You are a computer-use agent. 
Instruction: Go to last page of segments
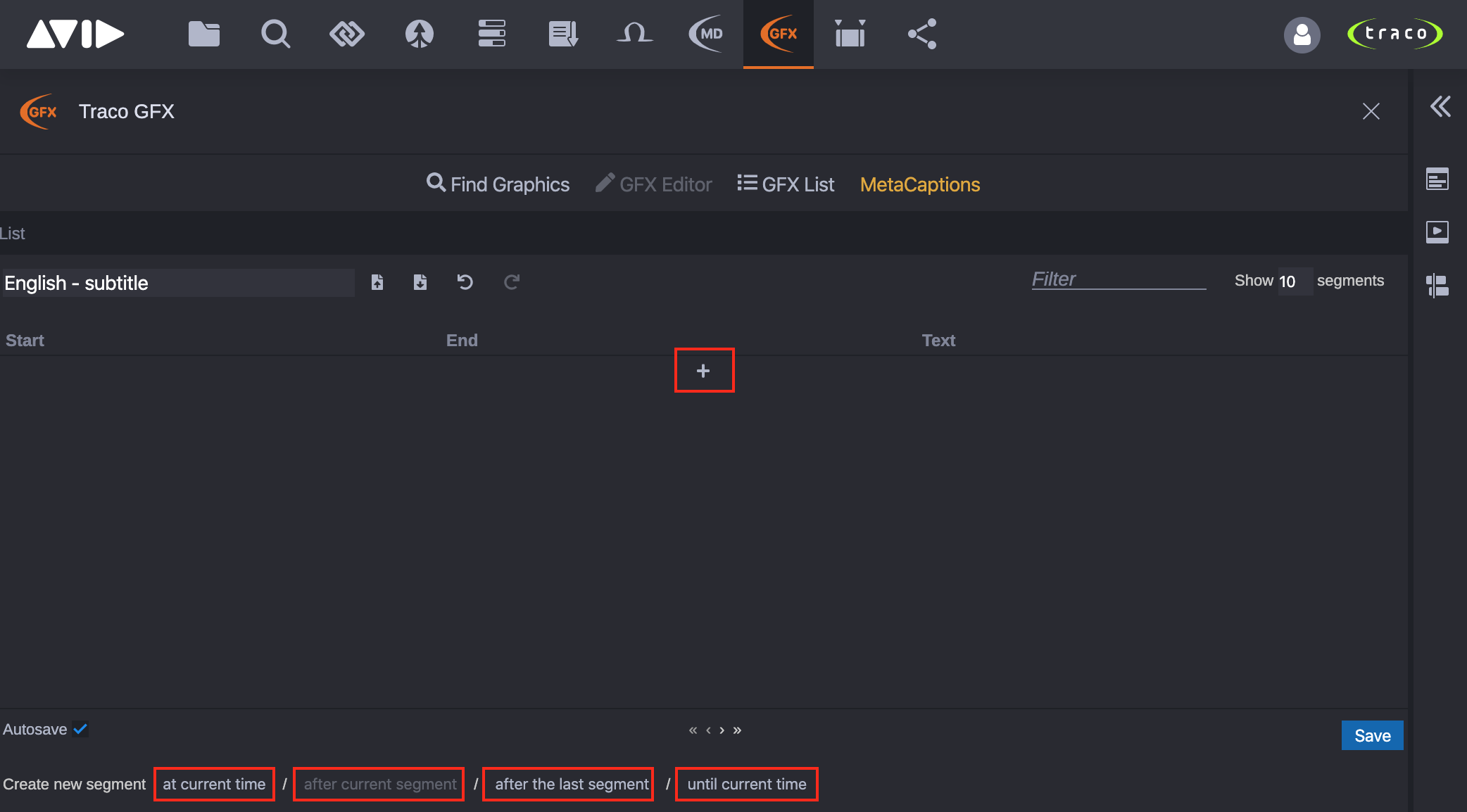coord(737,730)
